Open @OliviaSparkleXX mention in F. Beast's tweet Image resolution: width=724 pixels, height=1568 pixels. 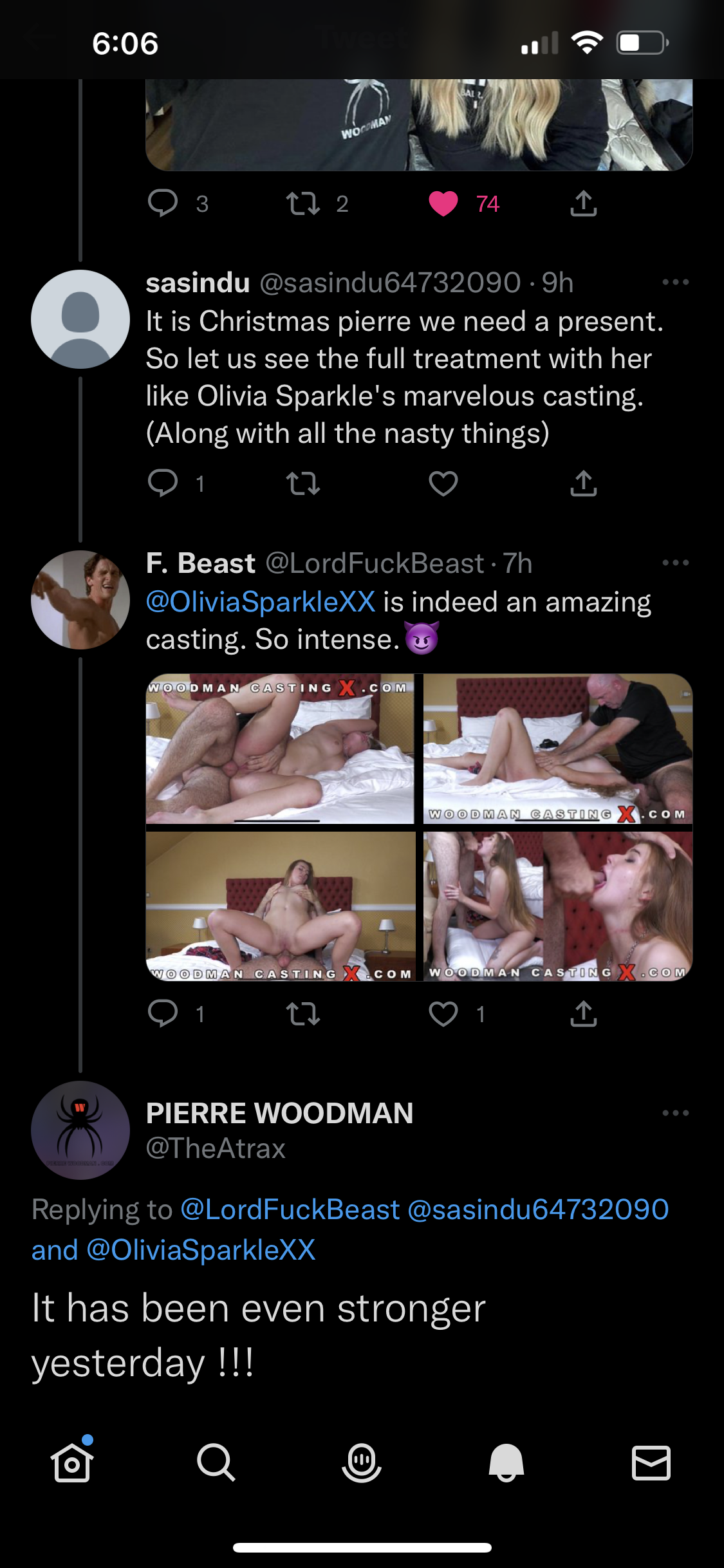(261, 602)
